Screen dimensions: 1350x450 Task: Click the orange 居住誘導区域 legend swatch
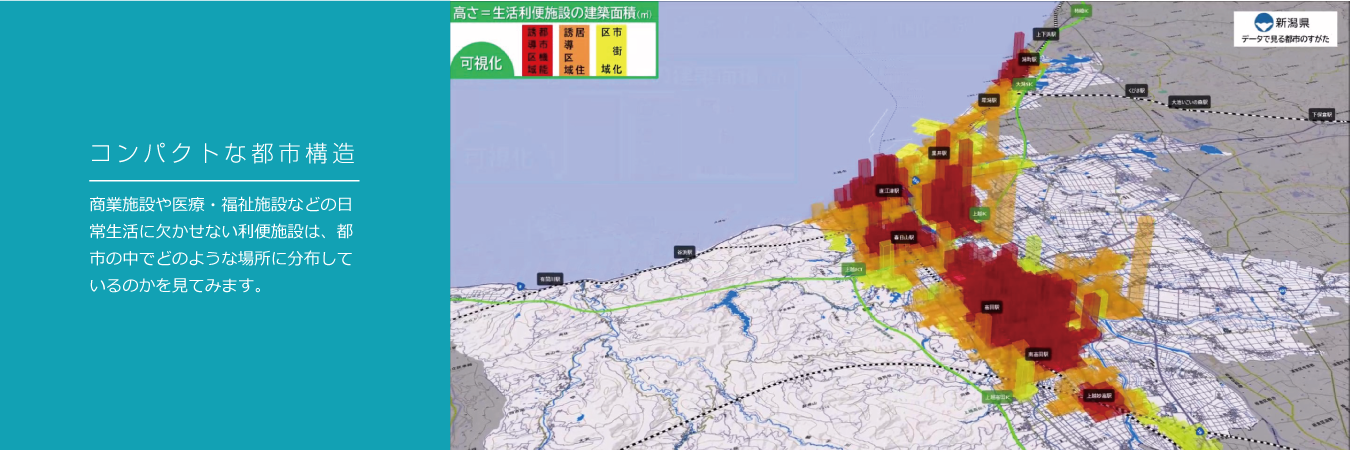(574, 51)
